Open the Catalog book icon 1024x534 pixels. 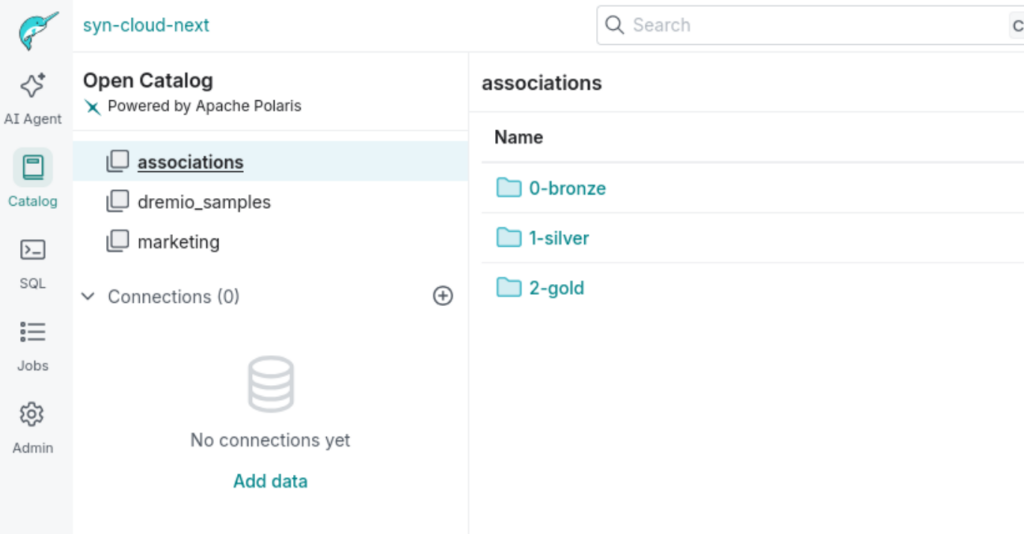pos(33,168)
